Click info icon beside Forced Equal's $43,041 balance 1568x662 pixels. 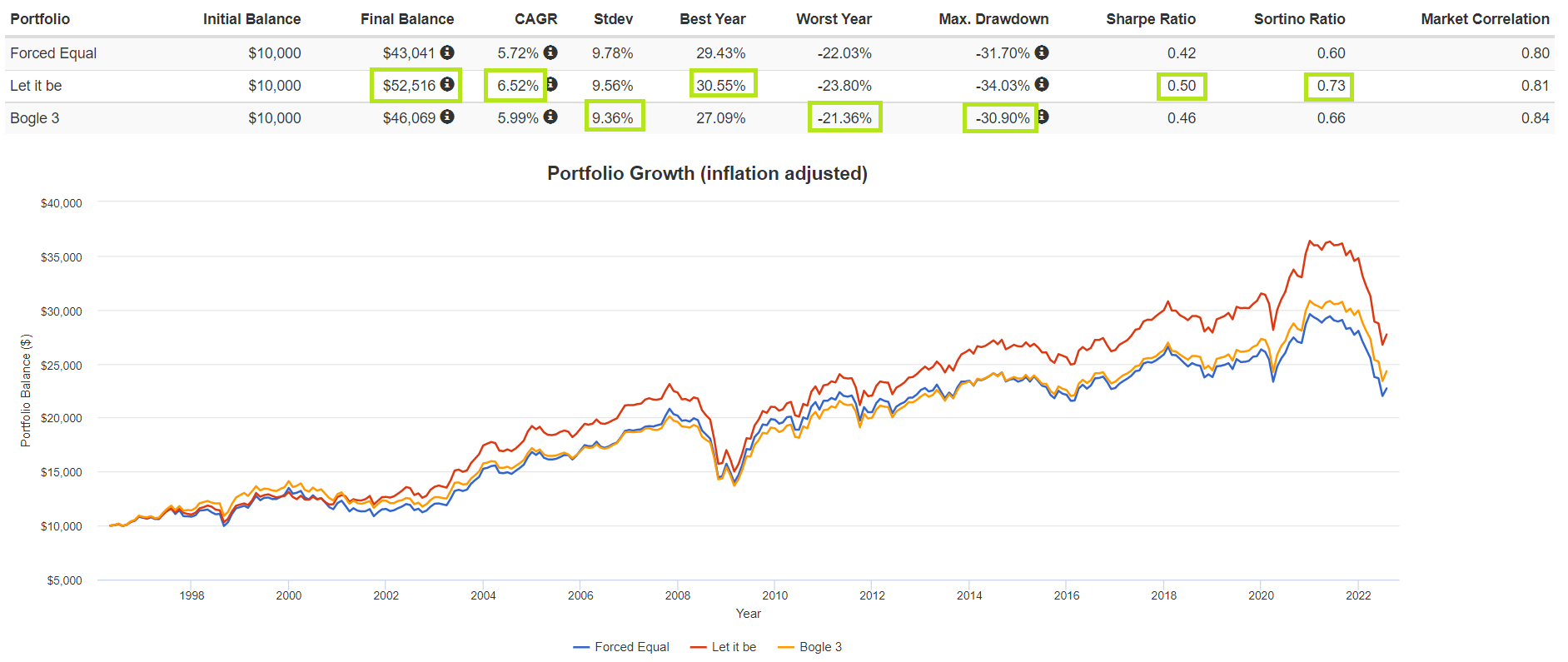click(x=447, y=52)
